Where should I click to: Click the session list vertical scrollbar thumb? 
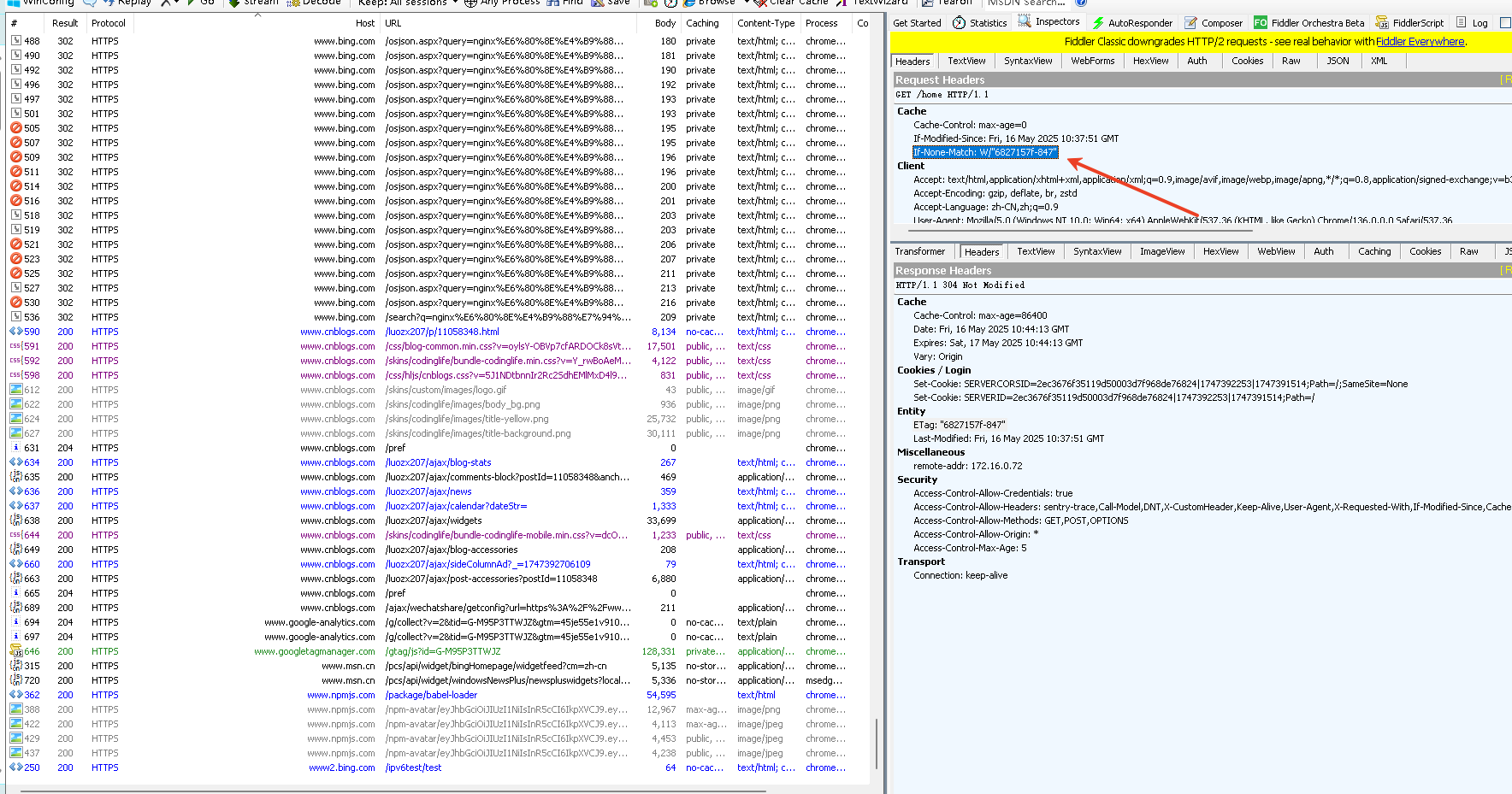coord(877,744)
